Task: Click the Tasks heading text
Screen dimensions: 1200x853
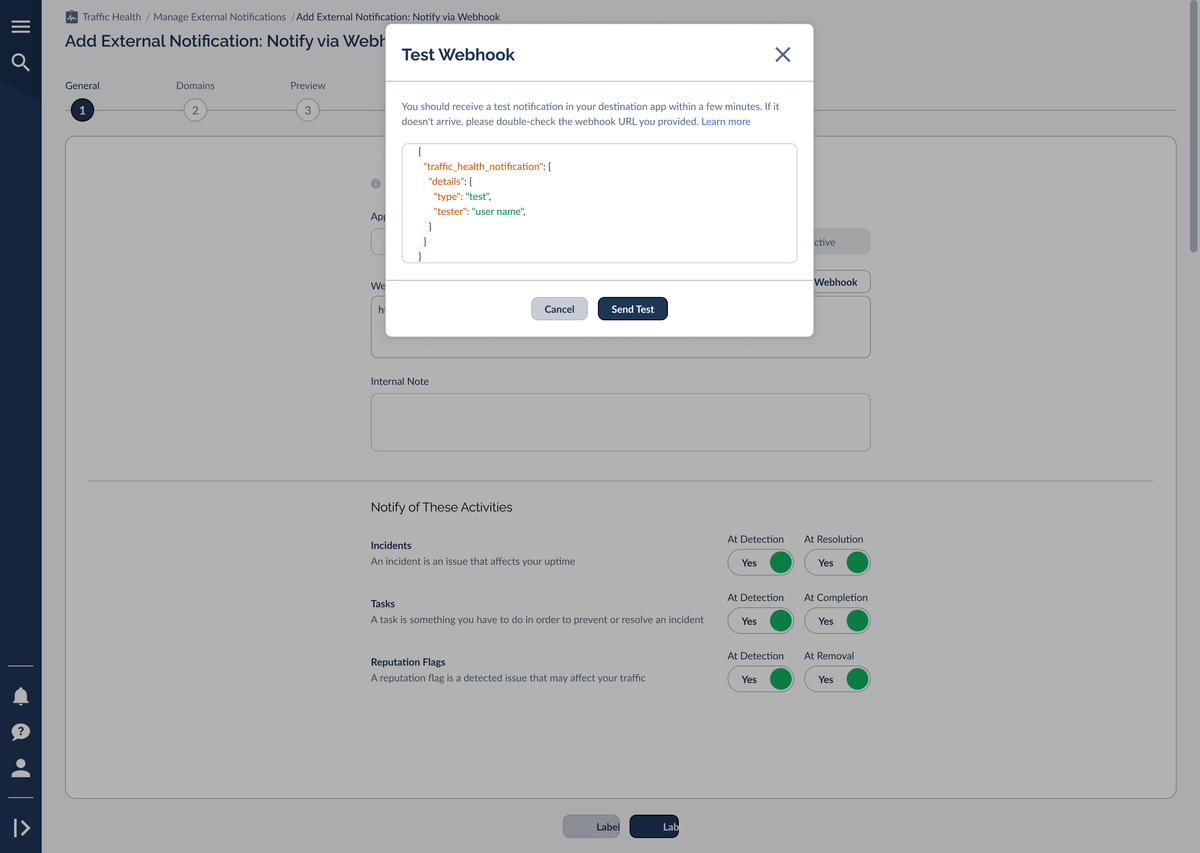Action: point(383,604)
